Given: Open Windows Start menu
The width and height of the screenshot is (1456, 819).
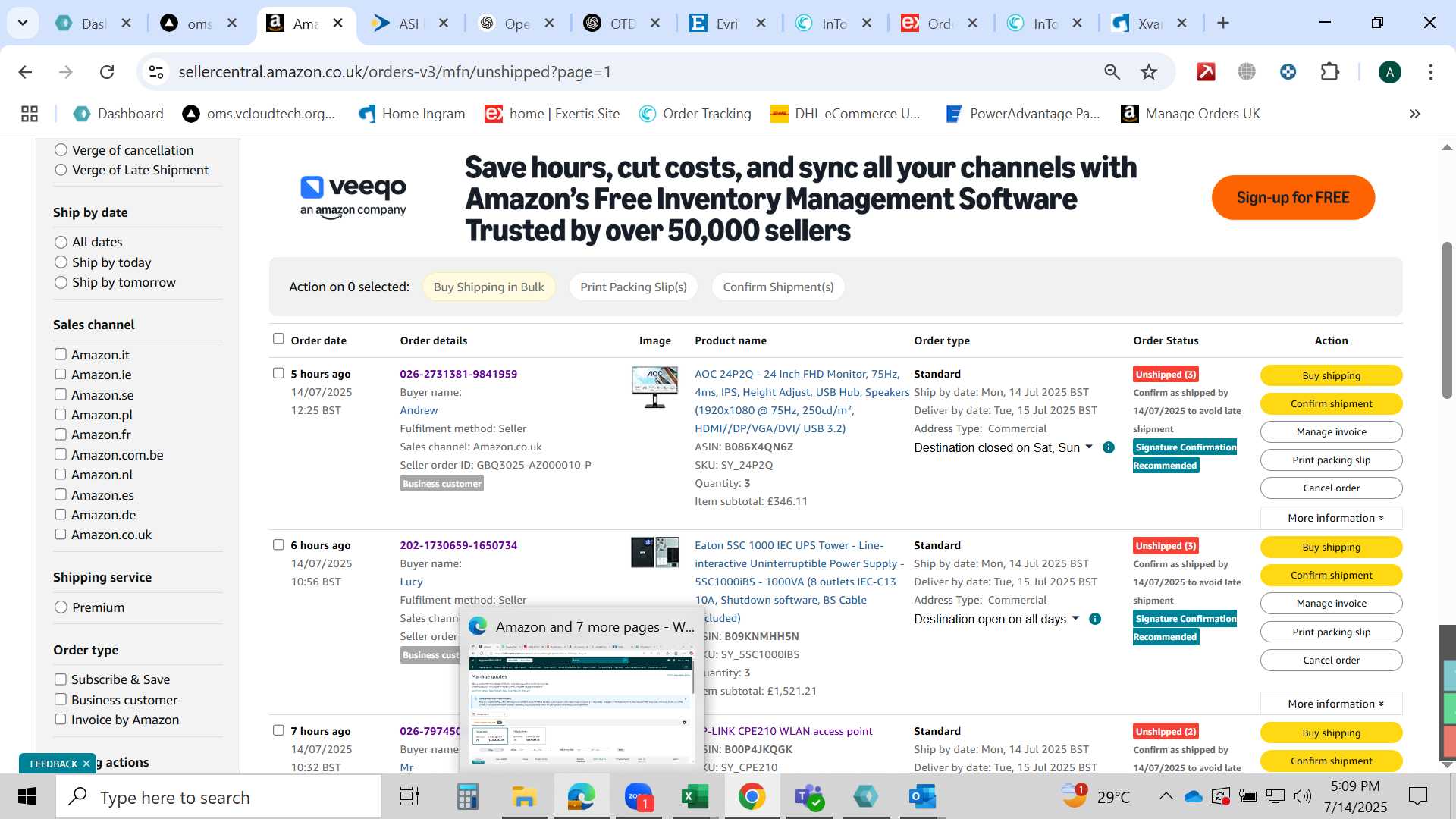Looking at the screenshot, I should click(27, 797).
